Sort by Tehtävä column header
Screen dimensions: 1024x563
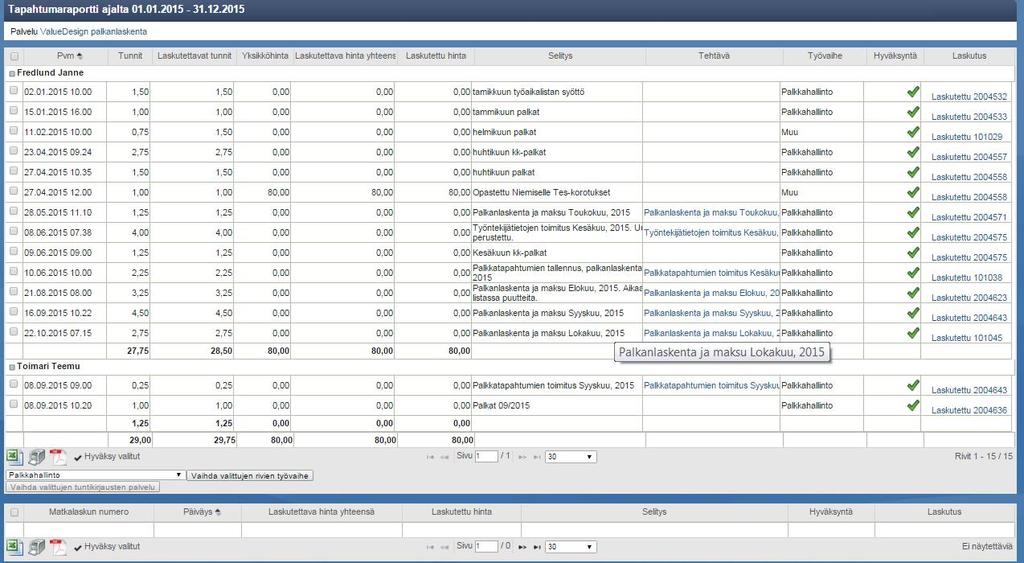[x=714, y=56]
